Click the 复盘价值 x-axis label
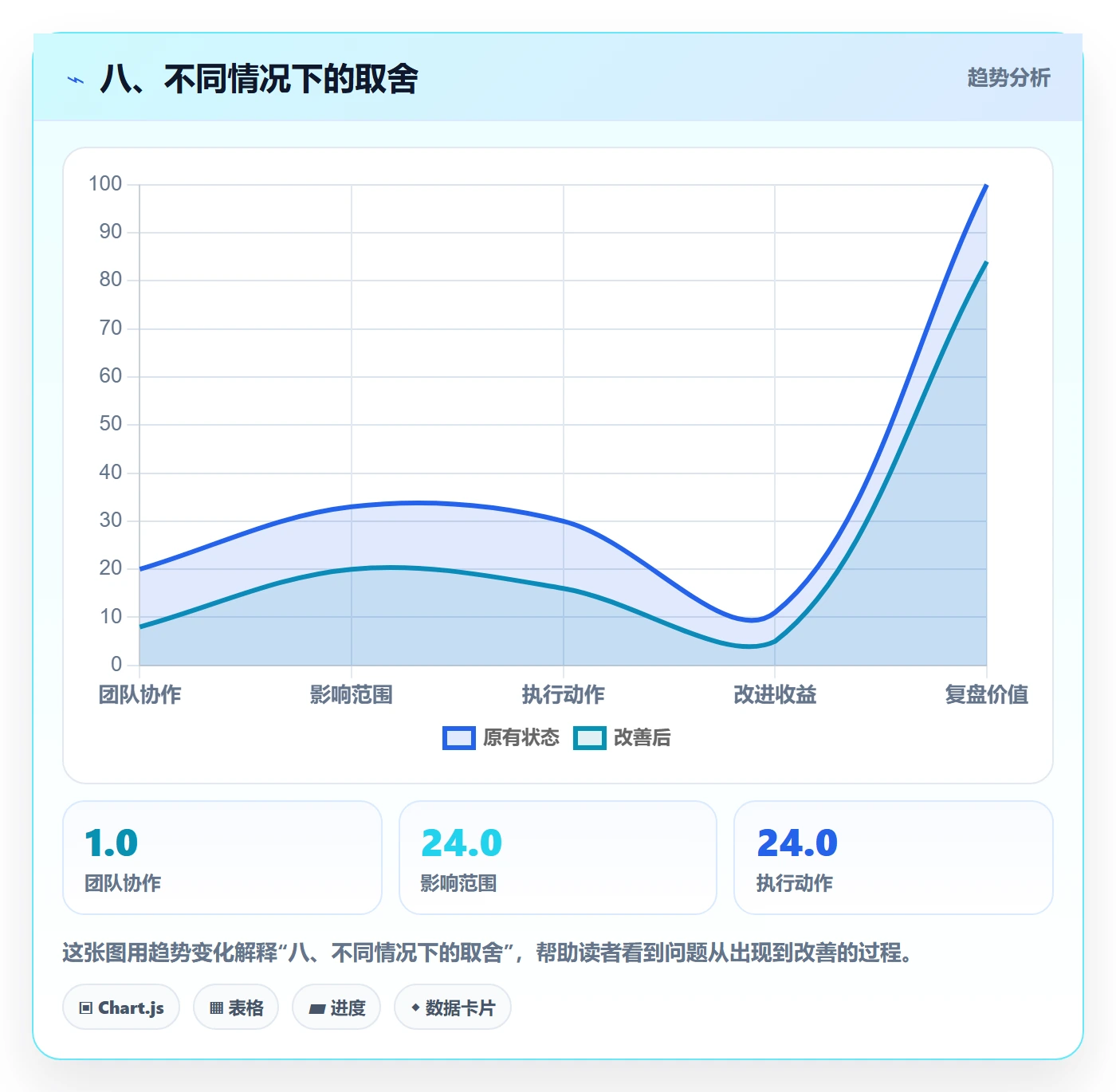 pos(987,694)
